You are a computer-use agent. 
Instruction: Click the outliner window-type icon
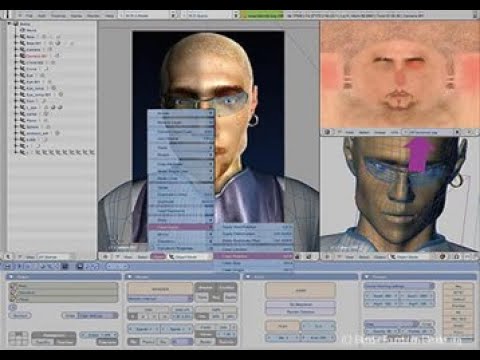[8, 257]
